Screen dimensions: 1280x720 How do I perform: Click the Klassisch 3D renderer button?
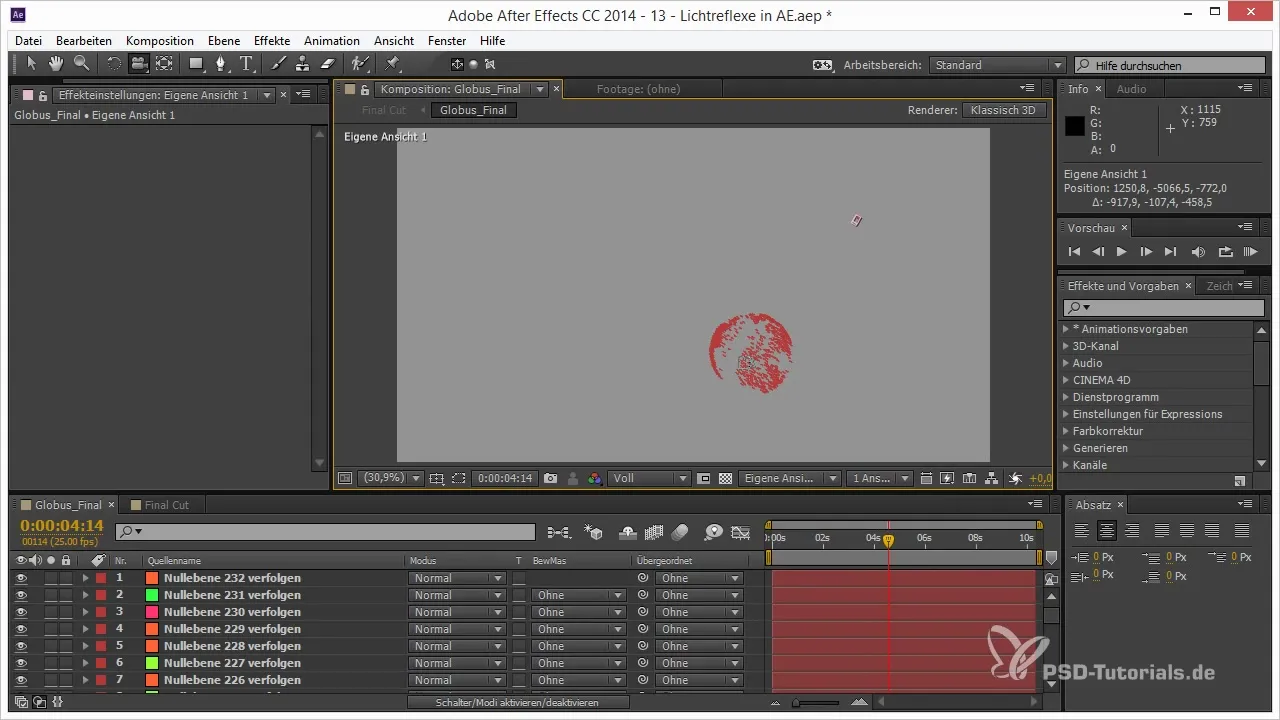(x=1005, y=110)
